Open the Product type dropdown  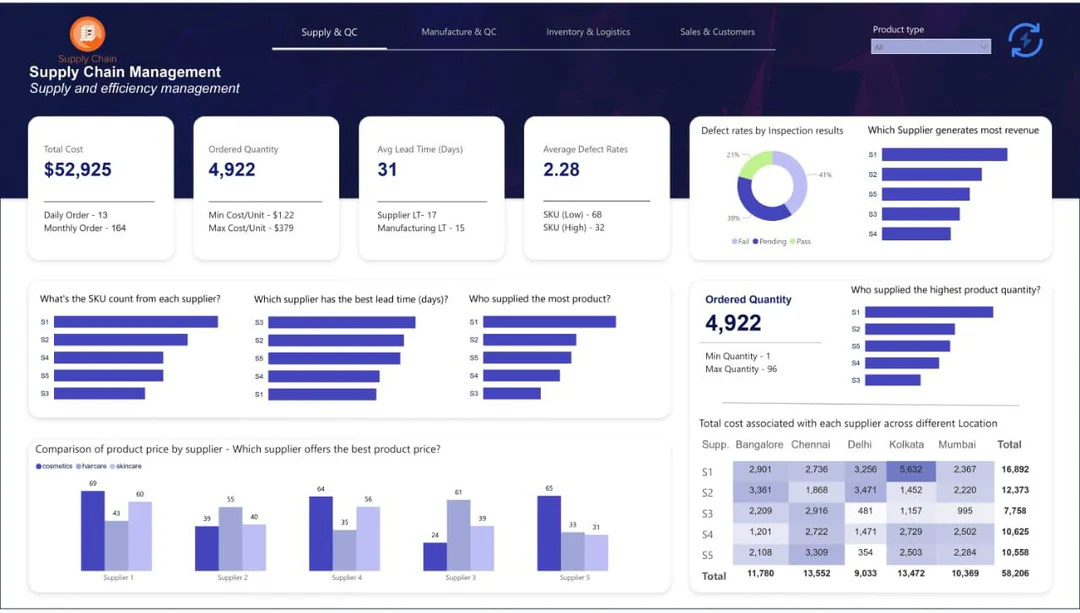tap(931, 47)
